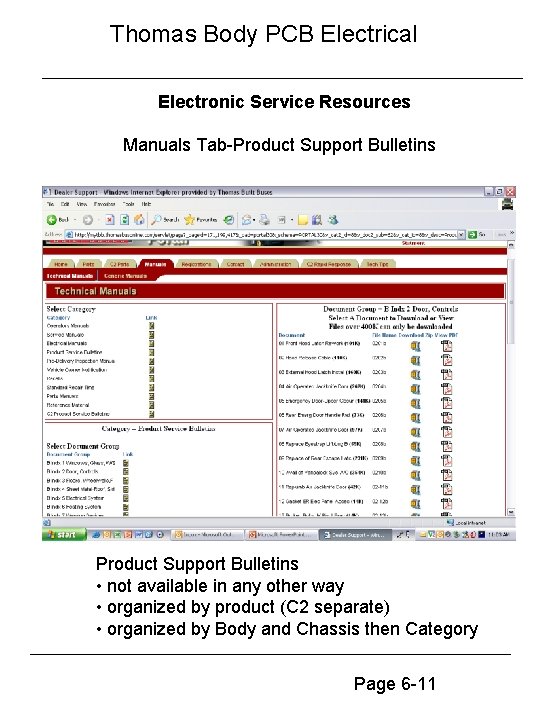View PDF for 03 External Hood Latch Install

tap(446, 374)
